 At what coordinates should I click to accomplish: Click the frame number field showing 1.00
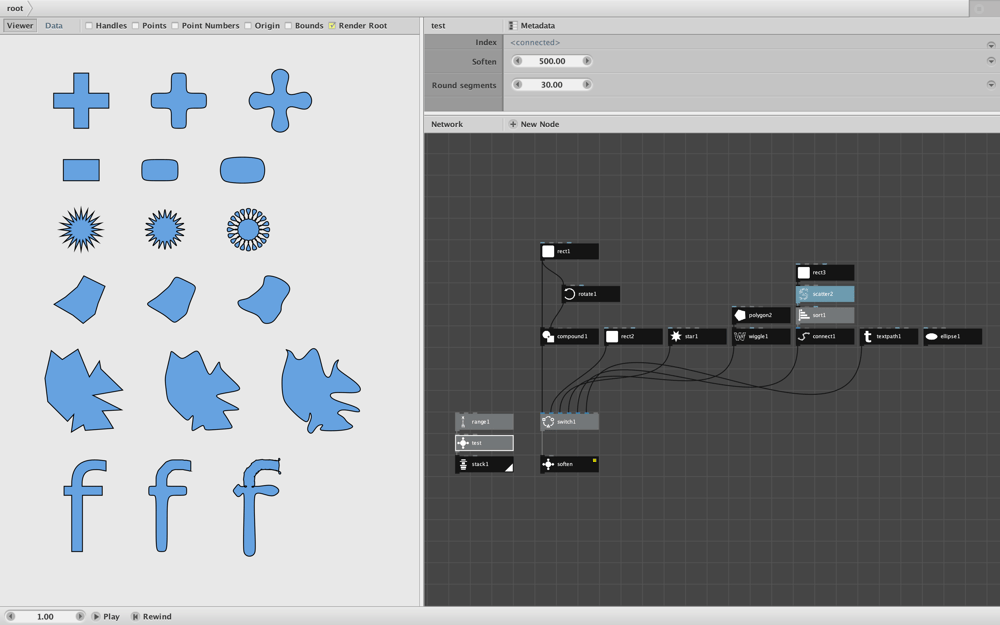(45, 617)
